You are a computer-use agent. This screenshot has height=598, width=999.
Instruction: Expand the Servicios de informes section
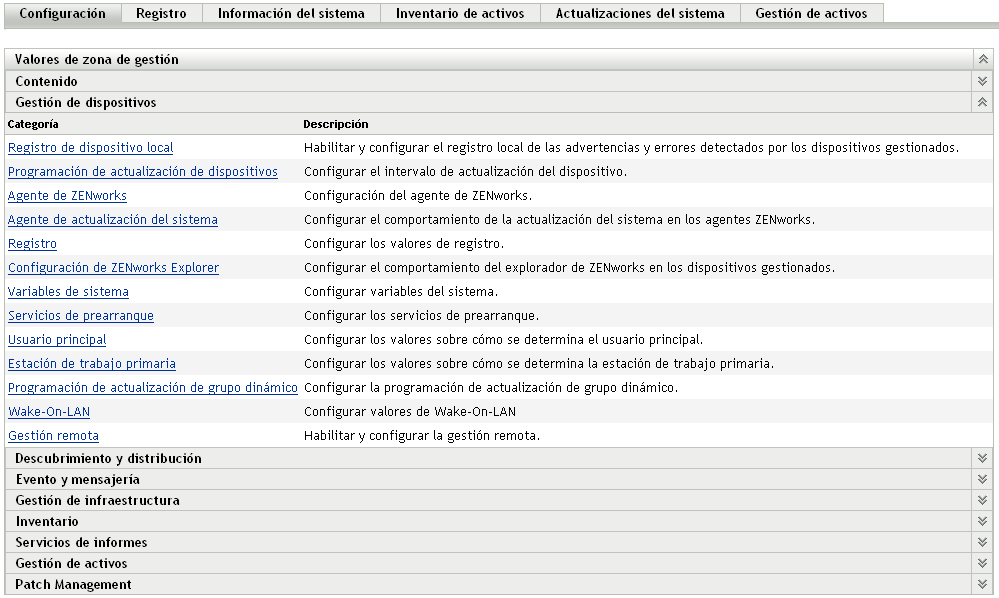pyautogui.click(x=982, y=542)
